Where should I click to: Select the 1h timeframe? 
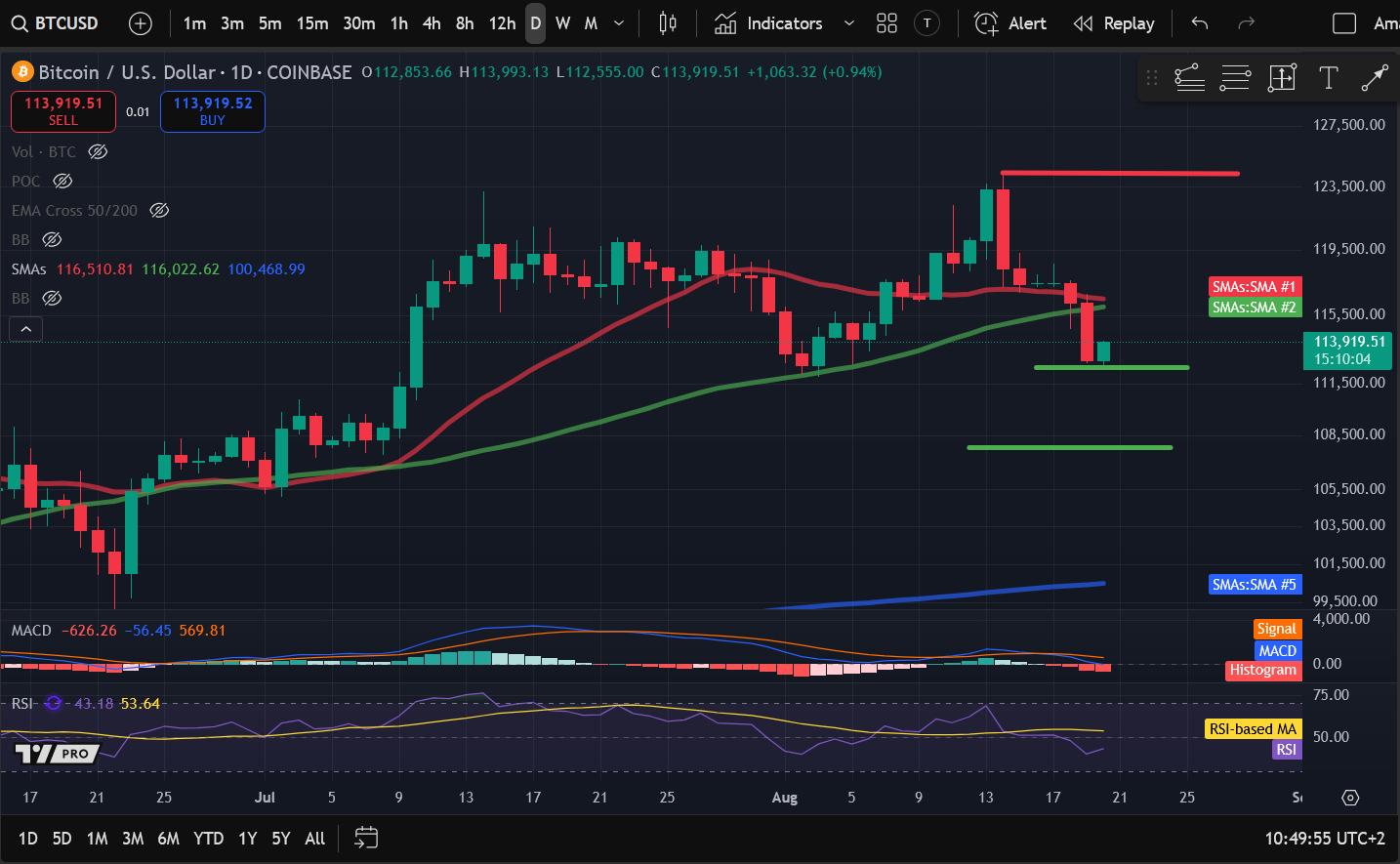pos(399,23)
